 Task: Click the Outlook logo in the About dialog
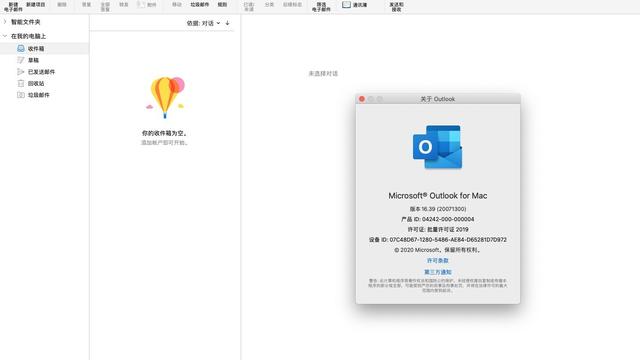pyautogui.click(x=438, y=147)
